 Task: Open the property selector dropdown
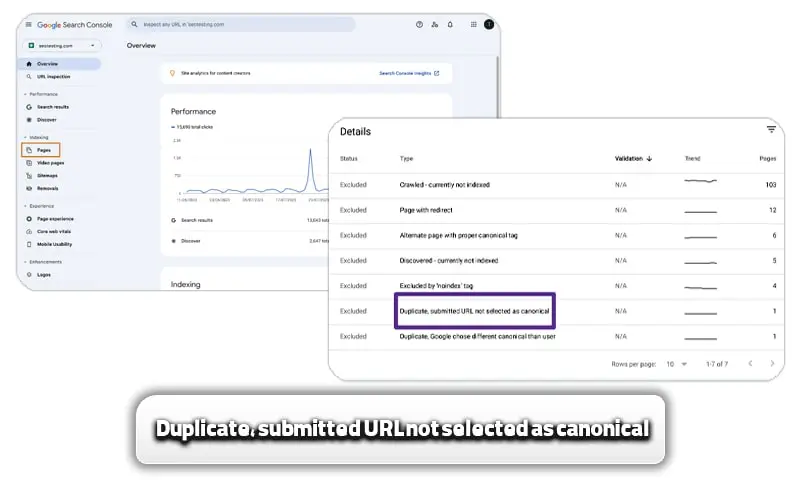click(x=62, y=45)
